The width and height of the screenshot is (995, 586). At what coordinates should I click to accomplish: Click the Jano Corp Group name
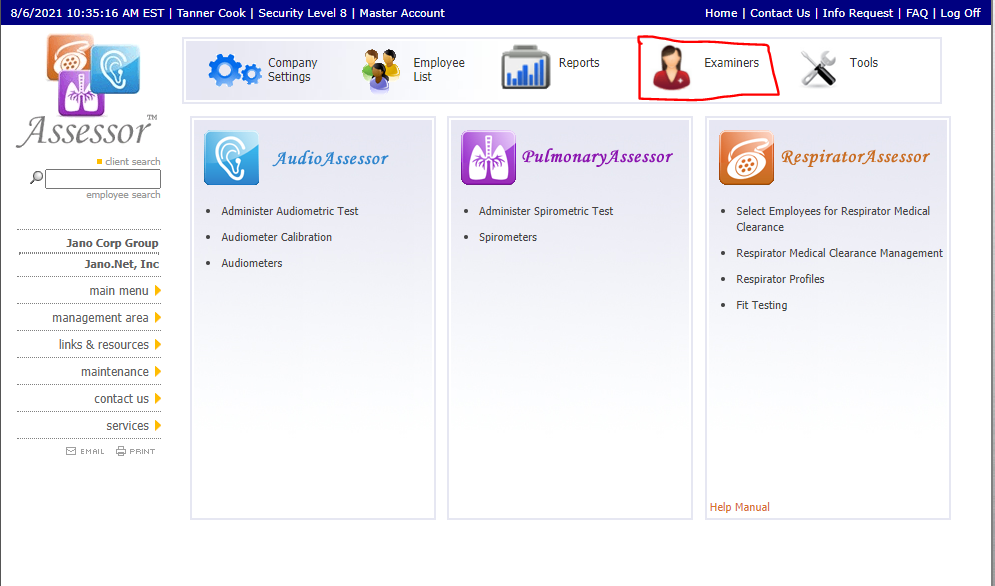[112, 243]
